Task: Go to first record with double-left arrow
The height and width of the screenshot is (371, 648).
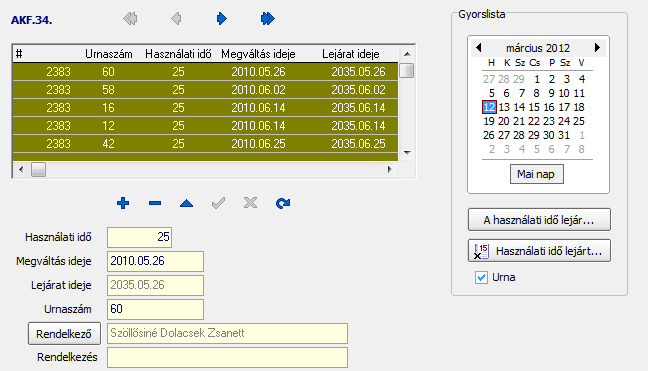Action: pyautogui.click(x=130, y=19)
